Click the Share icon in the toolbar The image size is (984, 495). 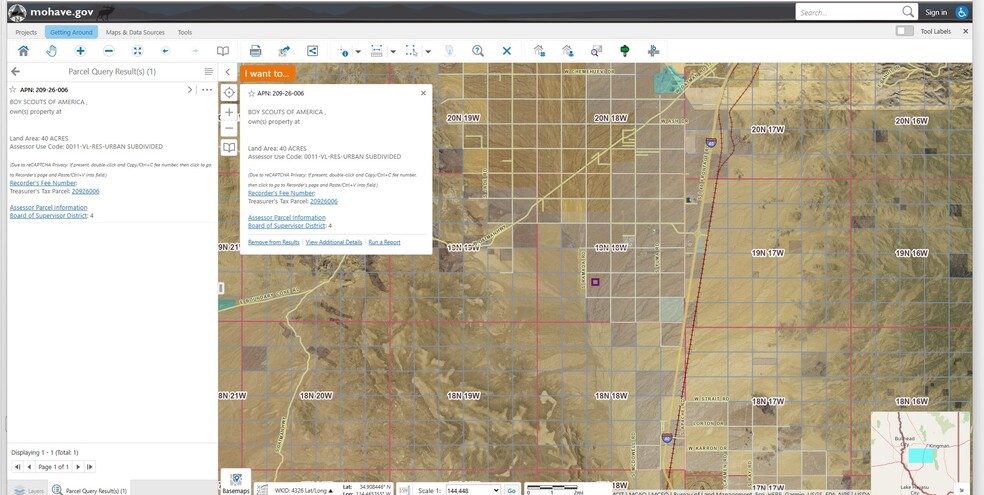coord(312,51)
